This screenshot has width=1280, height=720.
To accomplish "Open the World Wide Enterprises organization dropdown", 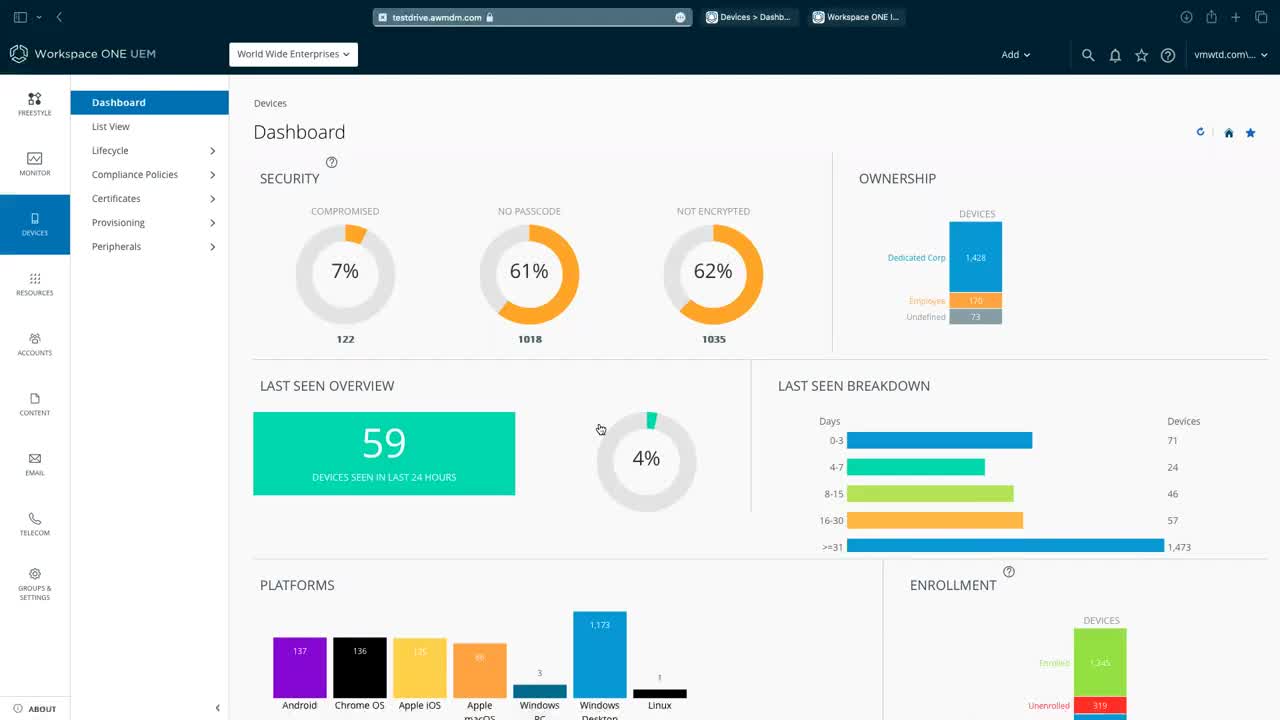I will pos(293,54).
